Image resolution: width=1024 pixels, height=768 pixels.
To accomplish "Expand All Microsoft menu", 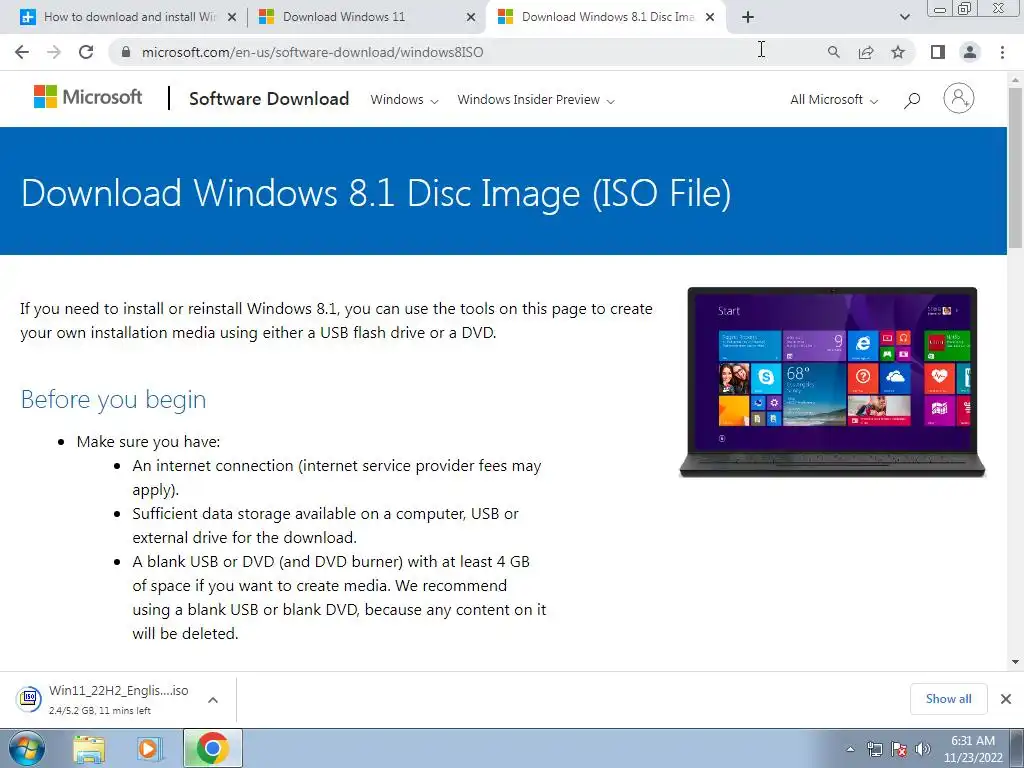I will click(x=834, y=100).
